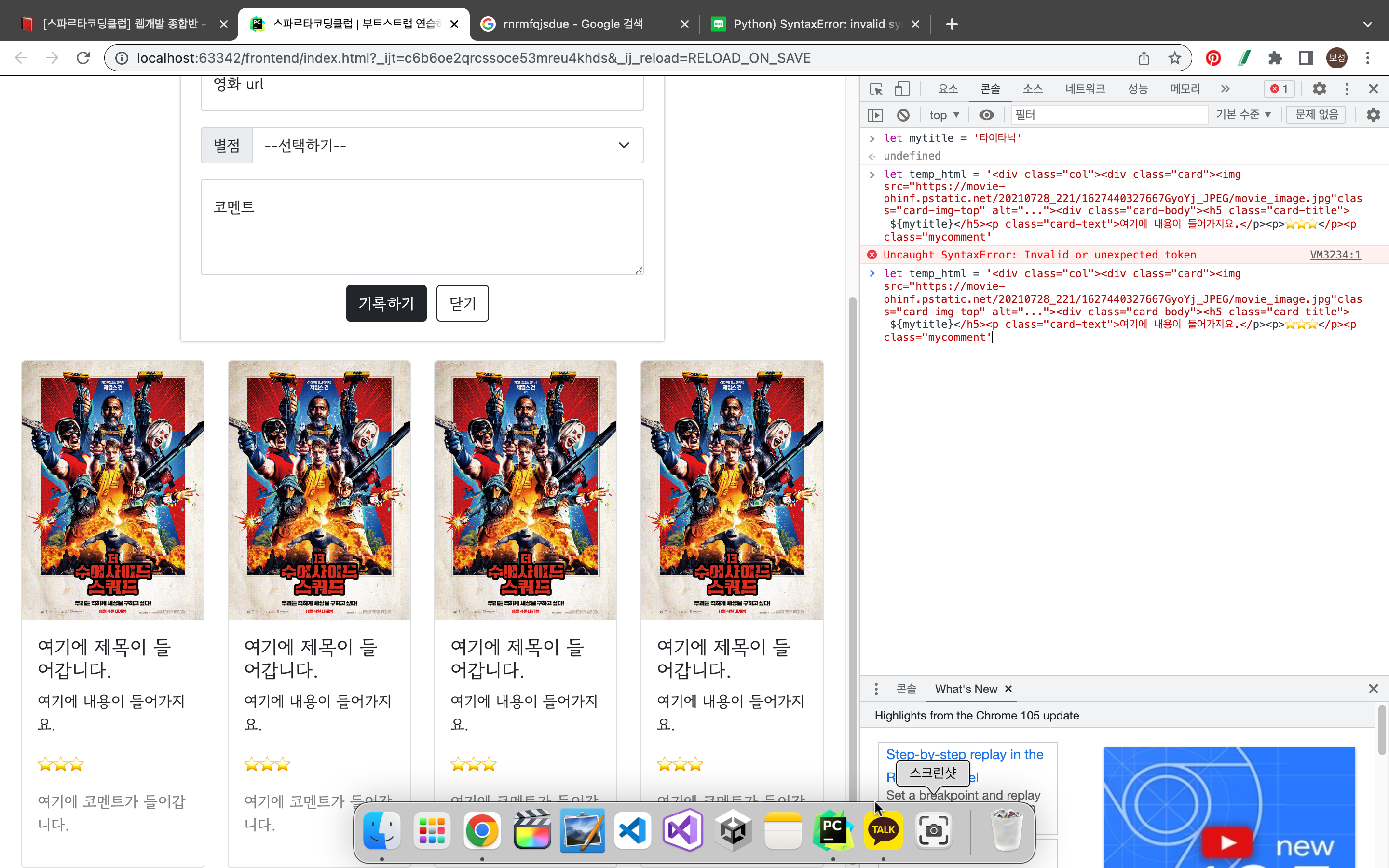The width and height of the screenshot is (1389, 868).
Task: Switch to the 콘솔 tab in DevTools
Action: click(990, 89)
